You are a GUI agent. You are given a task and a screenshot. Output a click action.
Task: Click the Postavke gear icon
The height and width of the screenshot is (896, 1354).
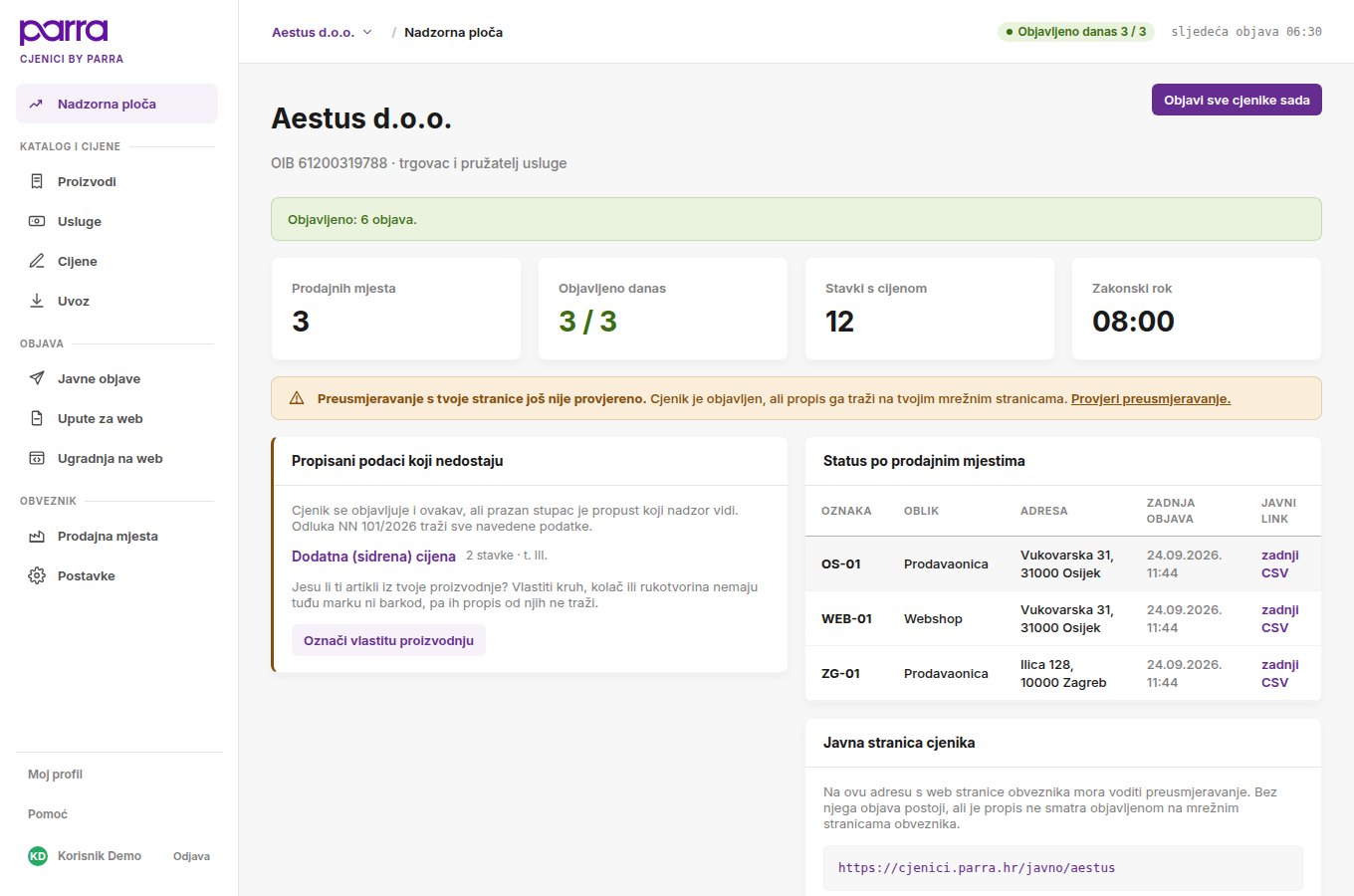(x=37, y=575)
